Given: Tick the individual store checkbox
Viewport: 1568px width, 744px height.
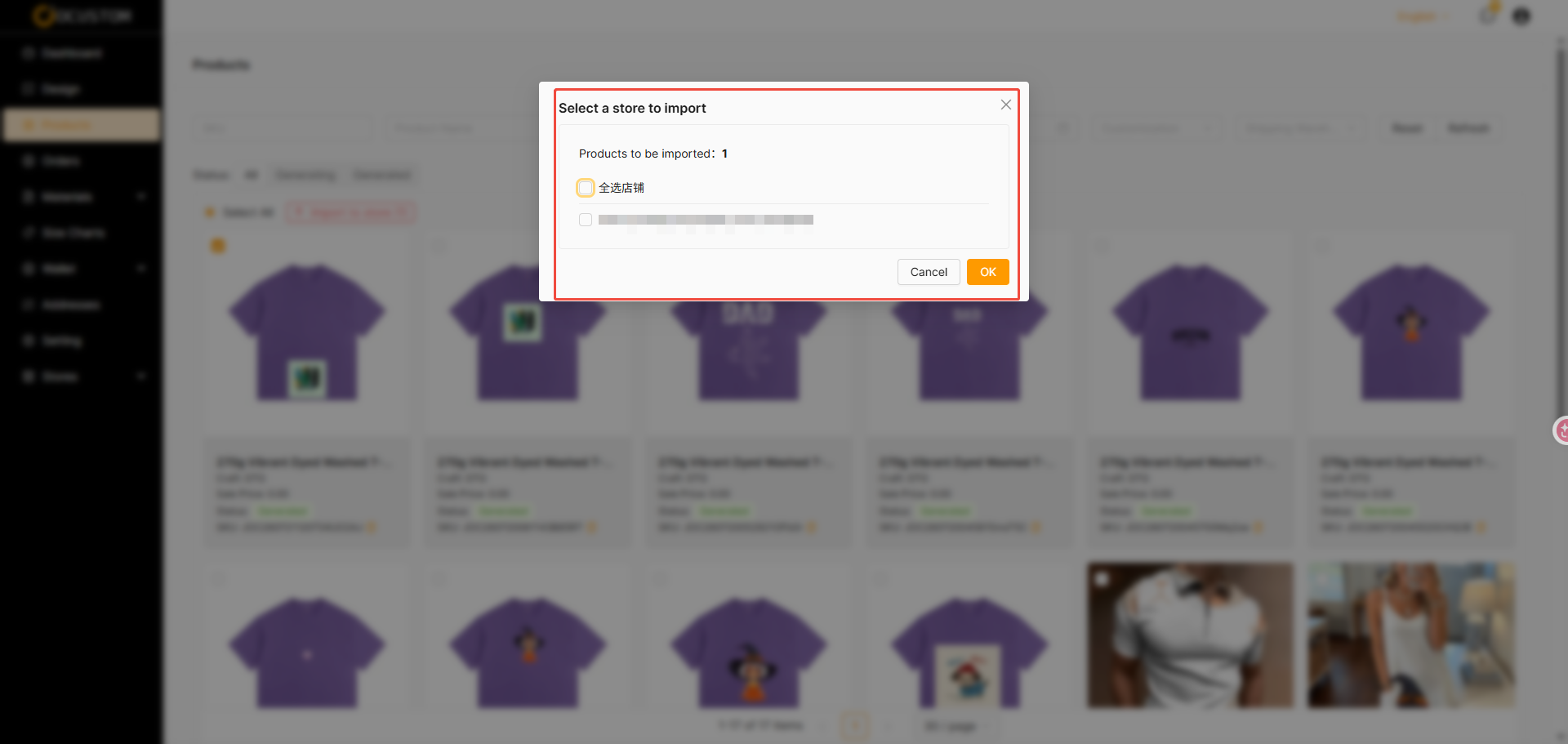Looking at the screenshot, I should pyautogui.click(x=586, y=220).
